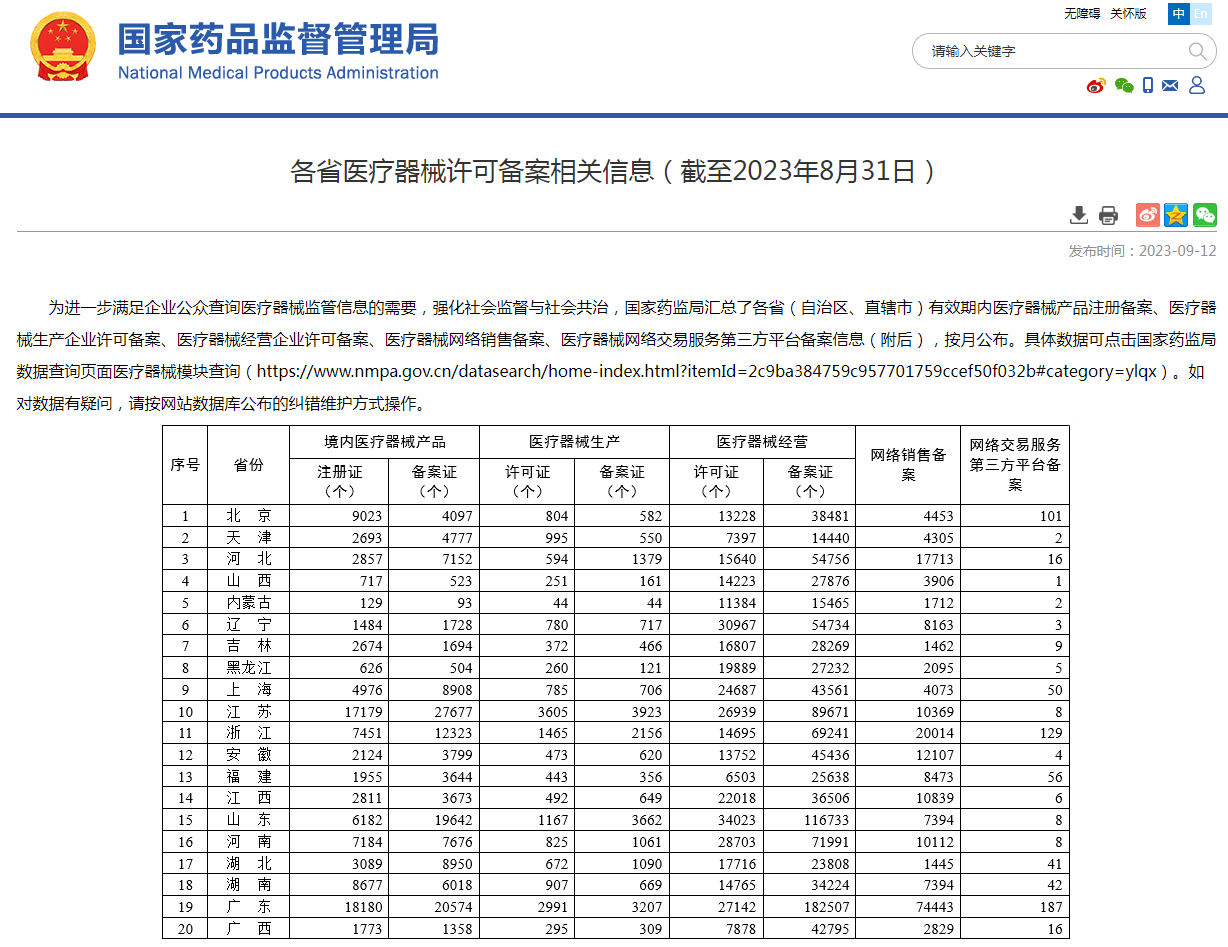This screenshot has height=947, width=1228.
Task: Select the 山西 province cell
Action: (249, 581)
